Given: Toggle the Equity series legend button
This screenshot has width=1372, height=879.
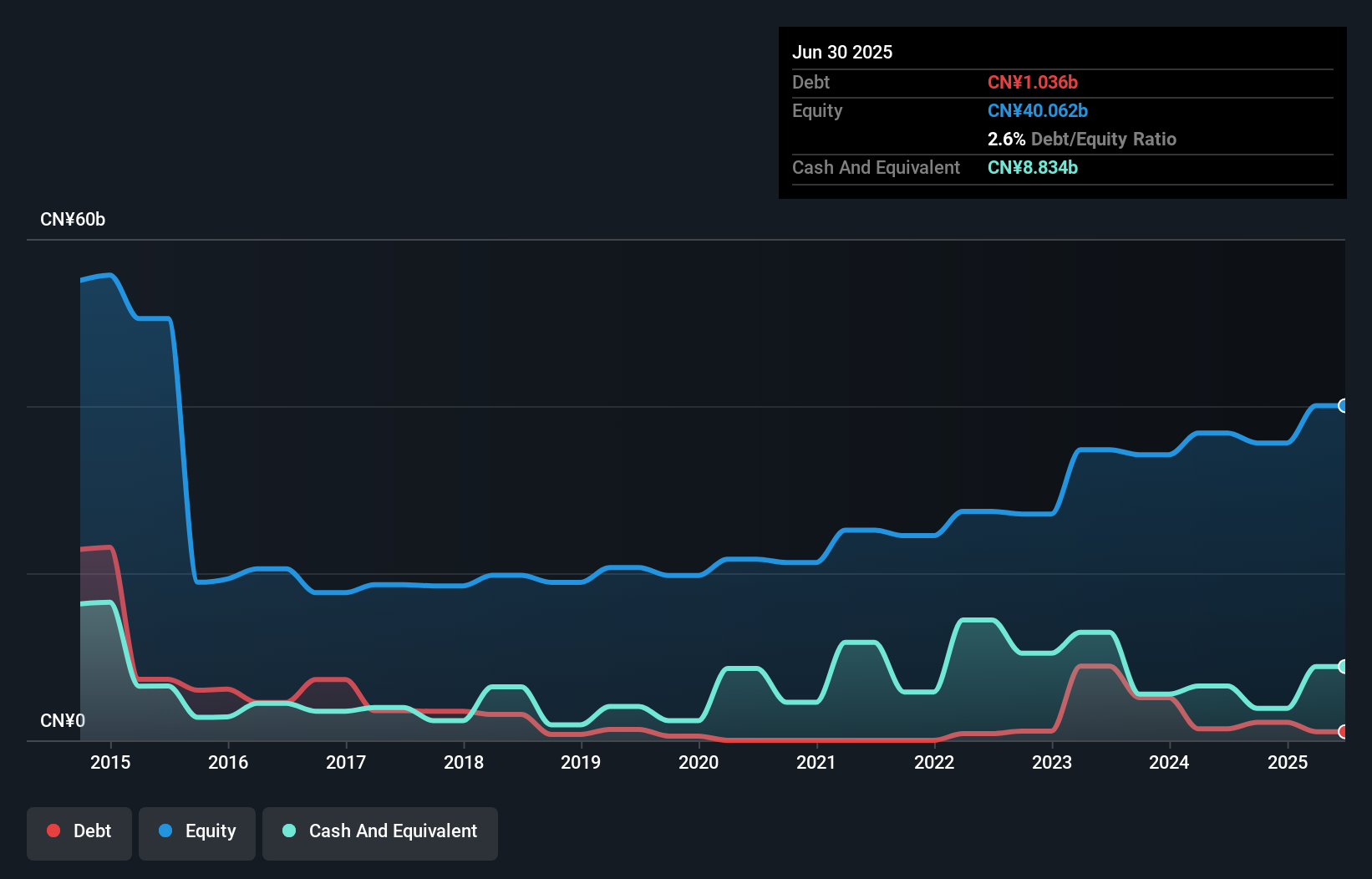Looking at the screenshot, I should tap(197, 831).
